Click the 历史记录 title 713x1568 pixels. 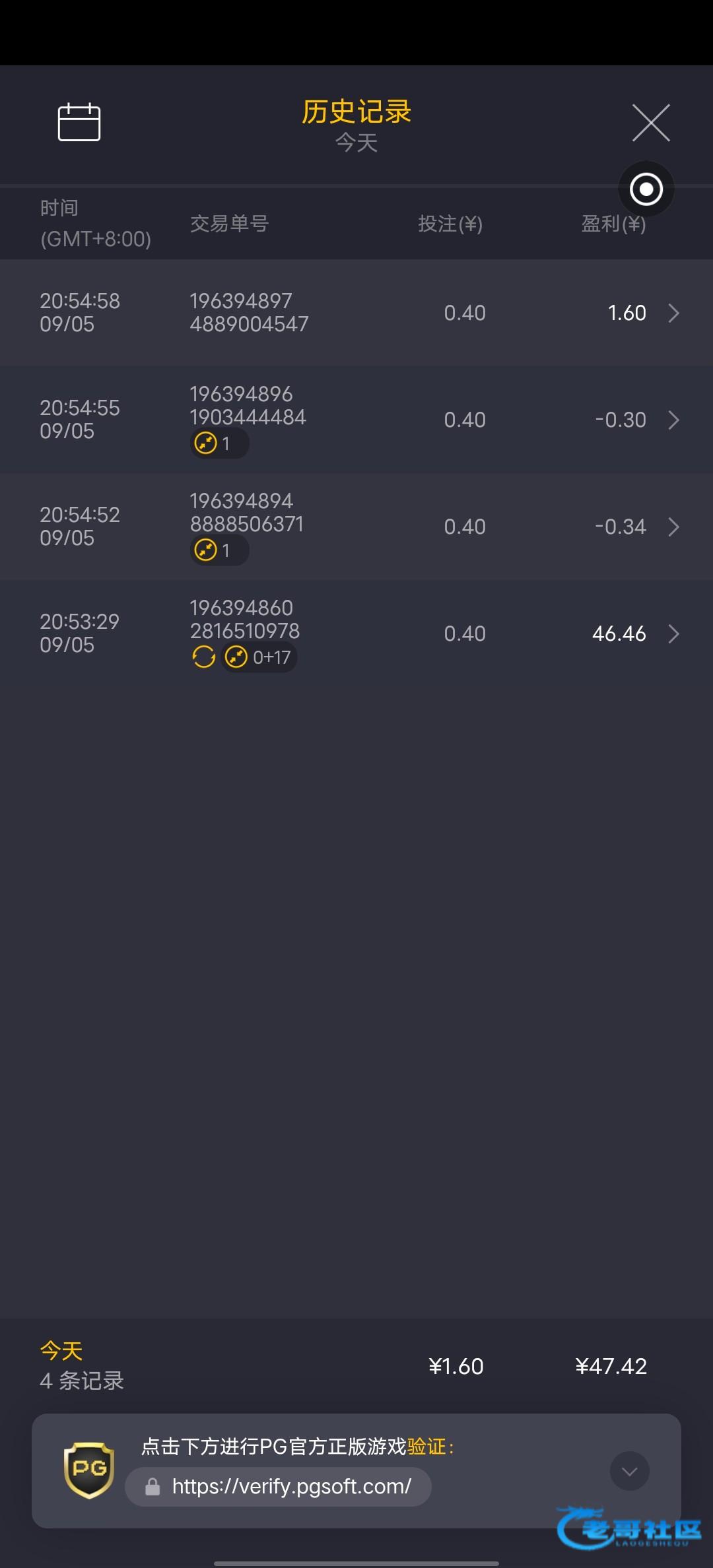tap(356, 112)
